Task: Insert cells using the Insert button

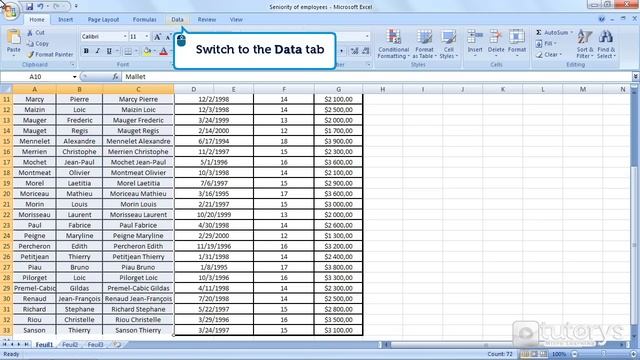Action: pos(475,43)
